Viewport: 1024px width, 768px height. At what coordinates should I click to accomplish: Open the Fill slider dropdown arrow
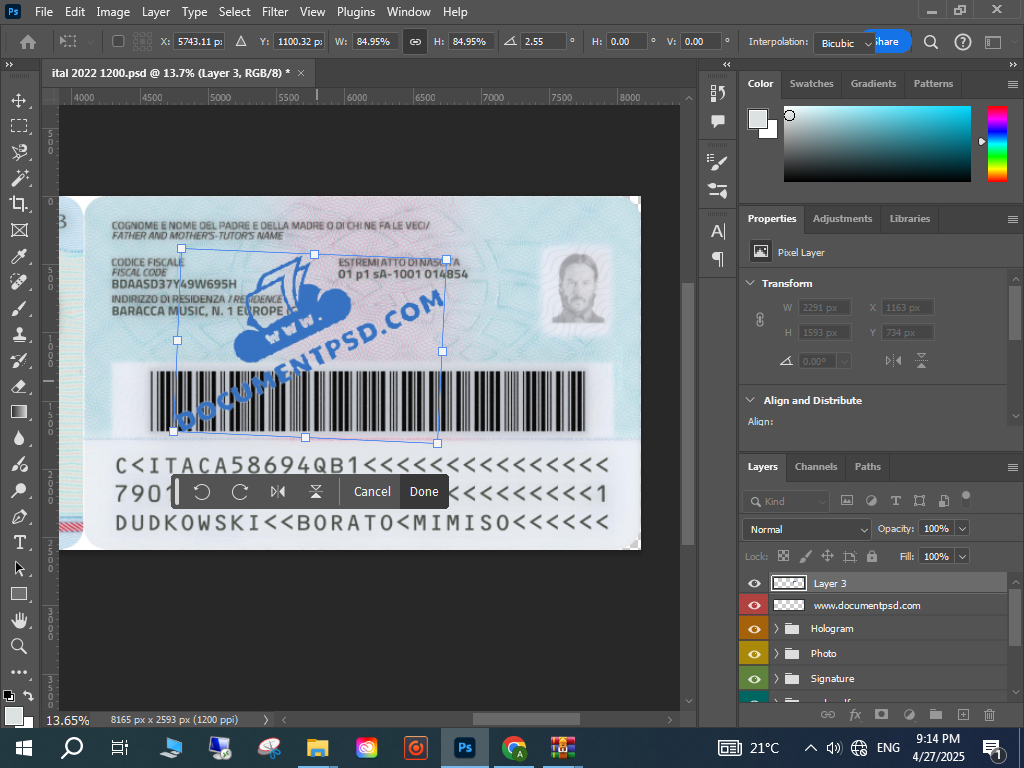pos(962,556)
